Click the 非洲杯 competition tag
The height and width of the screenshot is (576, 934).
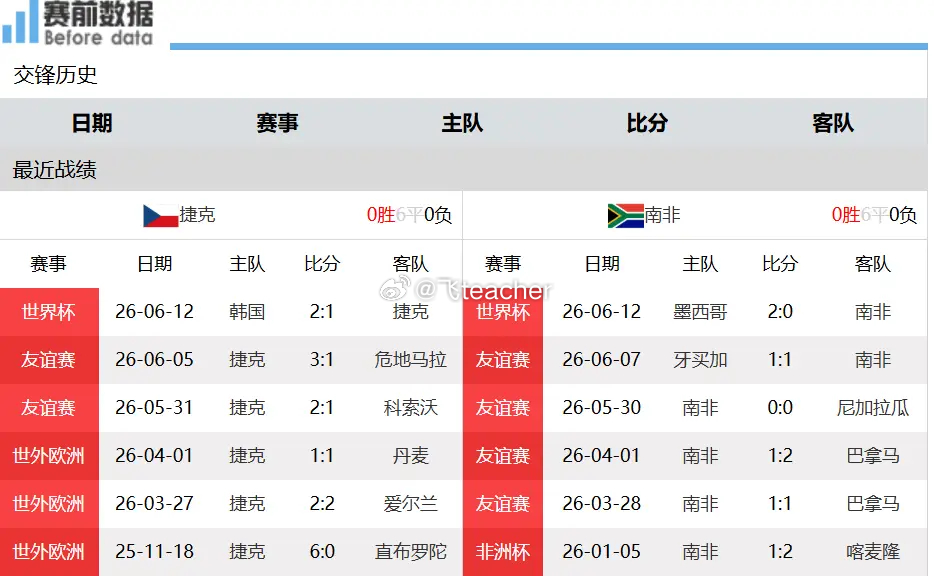point(503,552)
